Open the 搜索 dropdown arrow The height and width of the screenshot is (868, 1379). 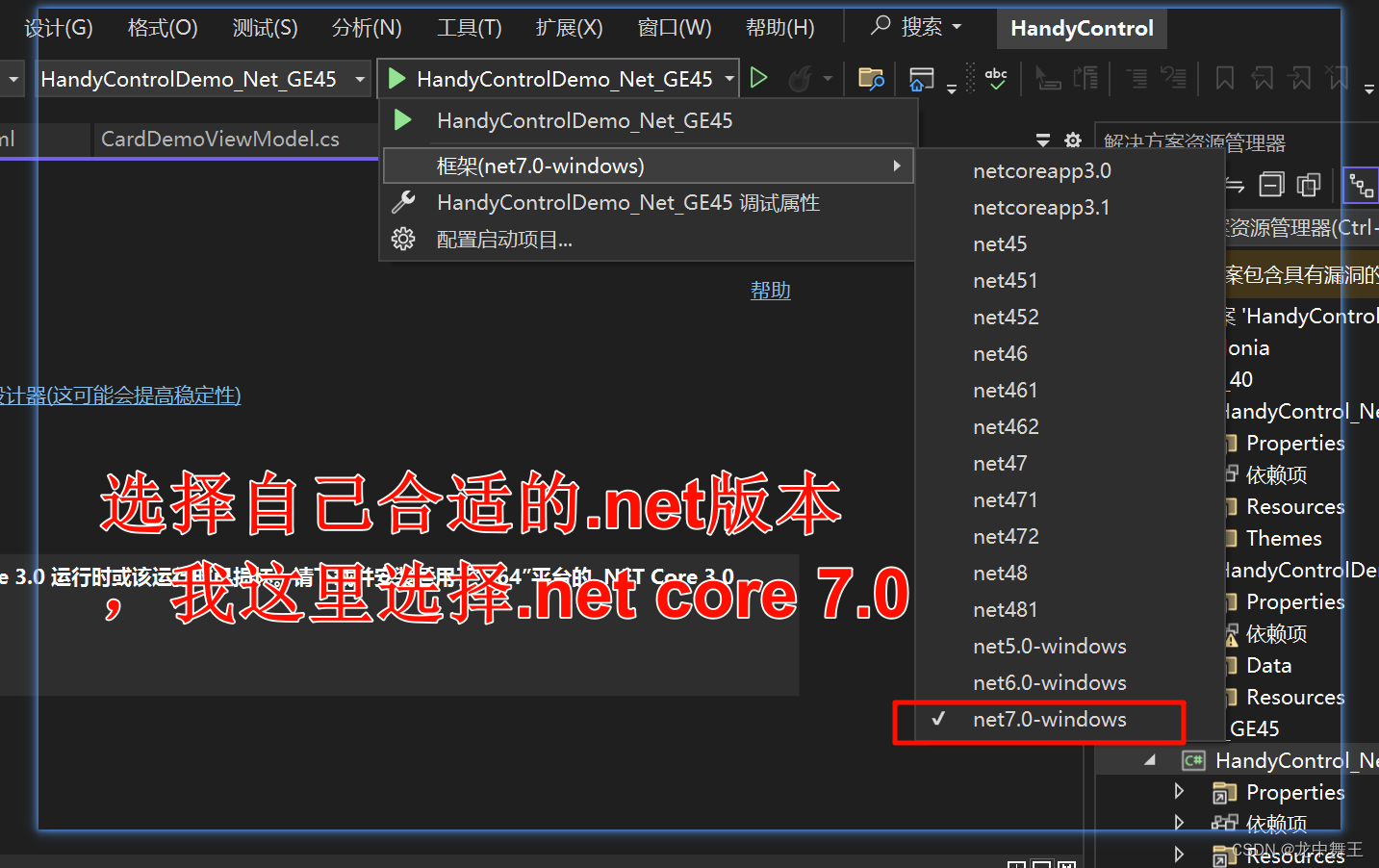pos(957,27)
